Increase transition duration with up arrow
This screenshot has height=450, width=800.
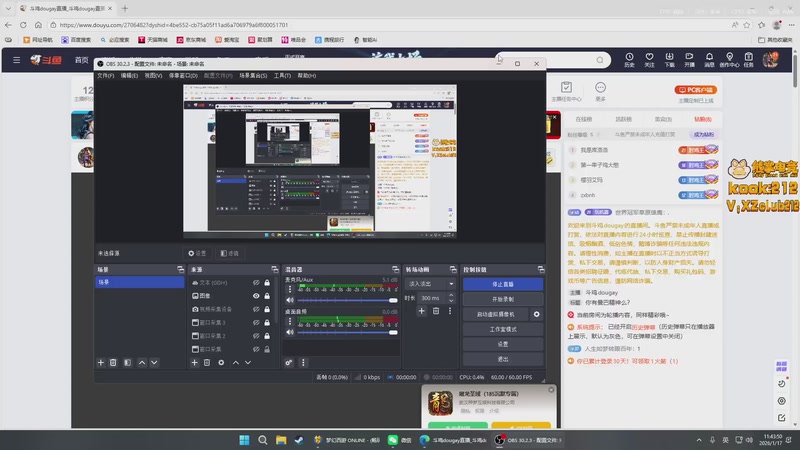(x=451, y=295)
